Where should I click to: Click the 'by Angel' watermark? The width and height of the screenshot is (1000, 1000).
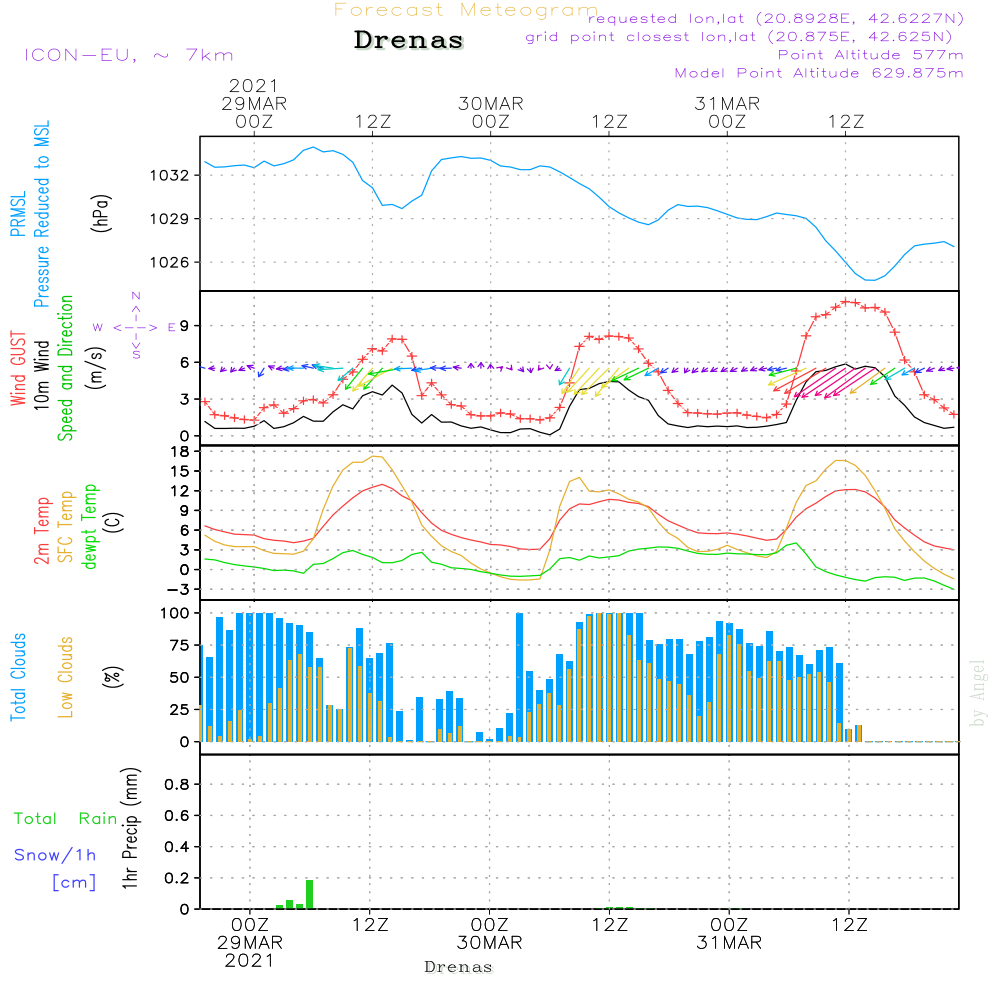click(x=977, y=692)
